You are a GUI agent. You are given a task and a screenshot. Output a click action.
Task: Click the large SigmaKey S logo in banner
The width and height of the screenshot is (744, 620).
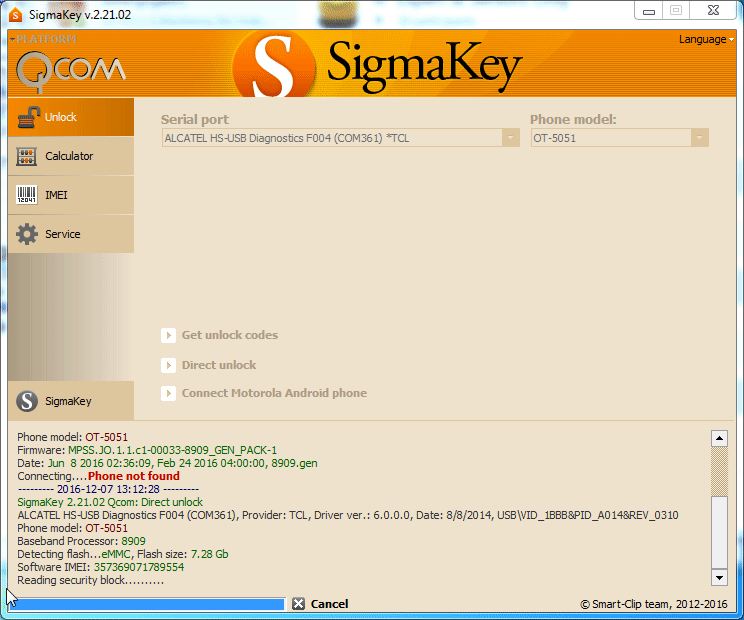coord(274,65)
